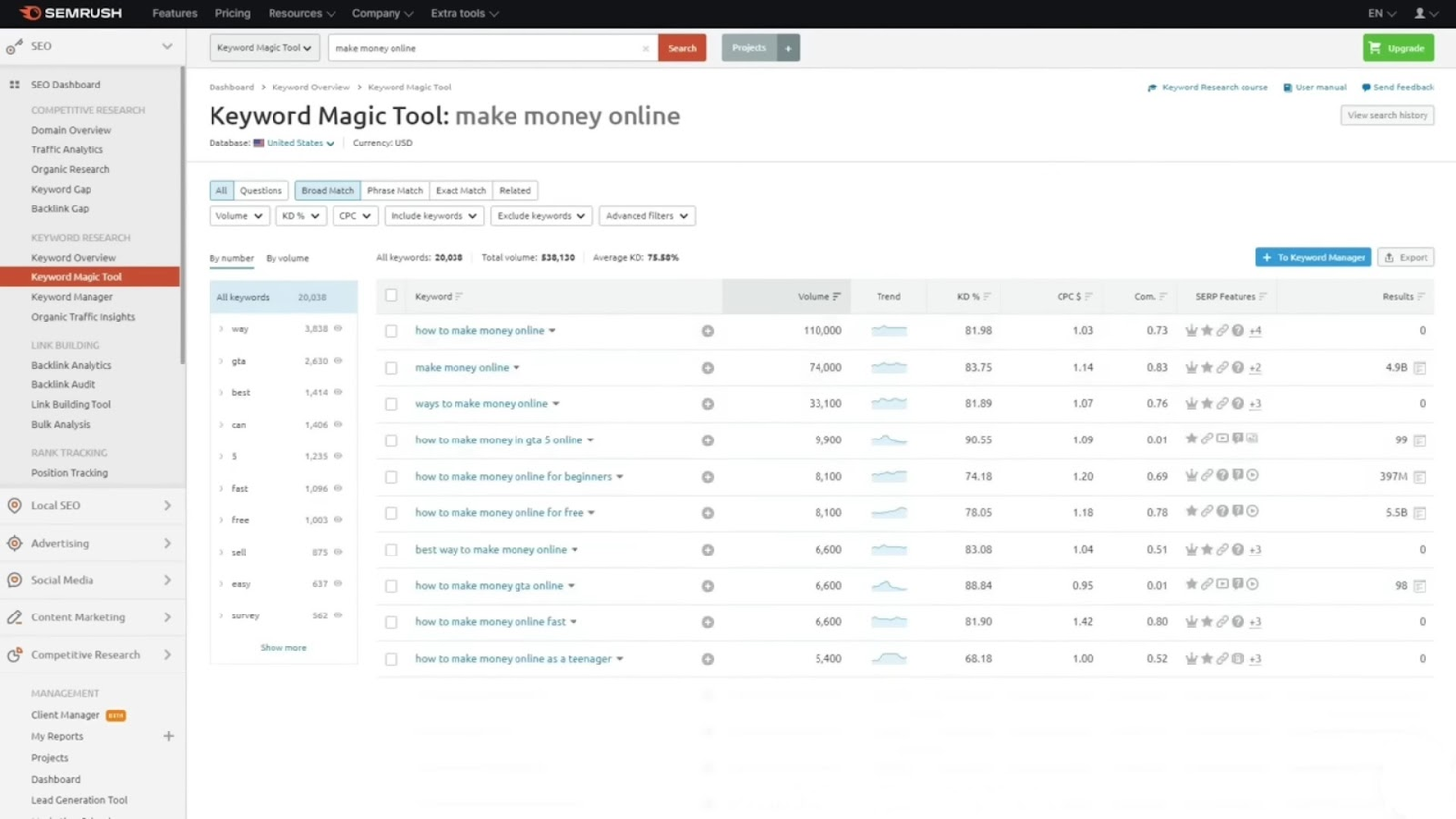Click the Social Media icon in the sidebar
The height and width of the screenshot is (819, 1456).
point(14,580)
